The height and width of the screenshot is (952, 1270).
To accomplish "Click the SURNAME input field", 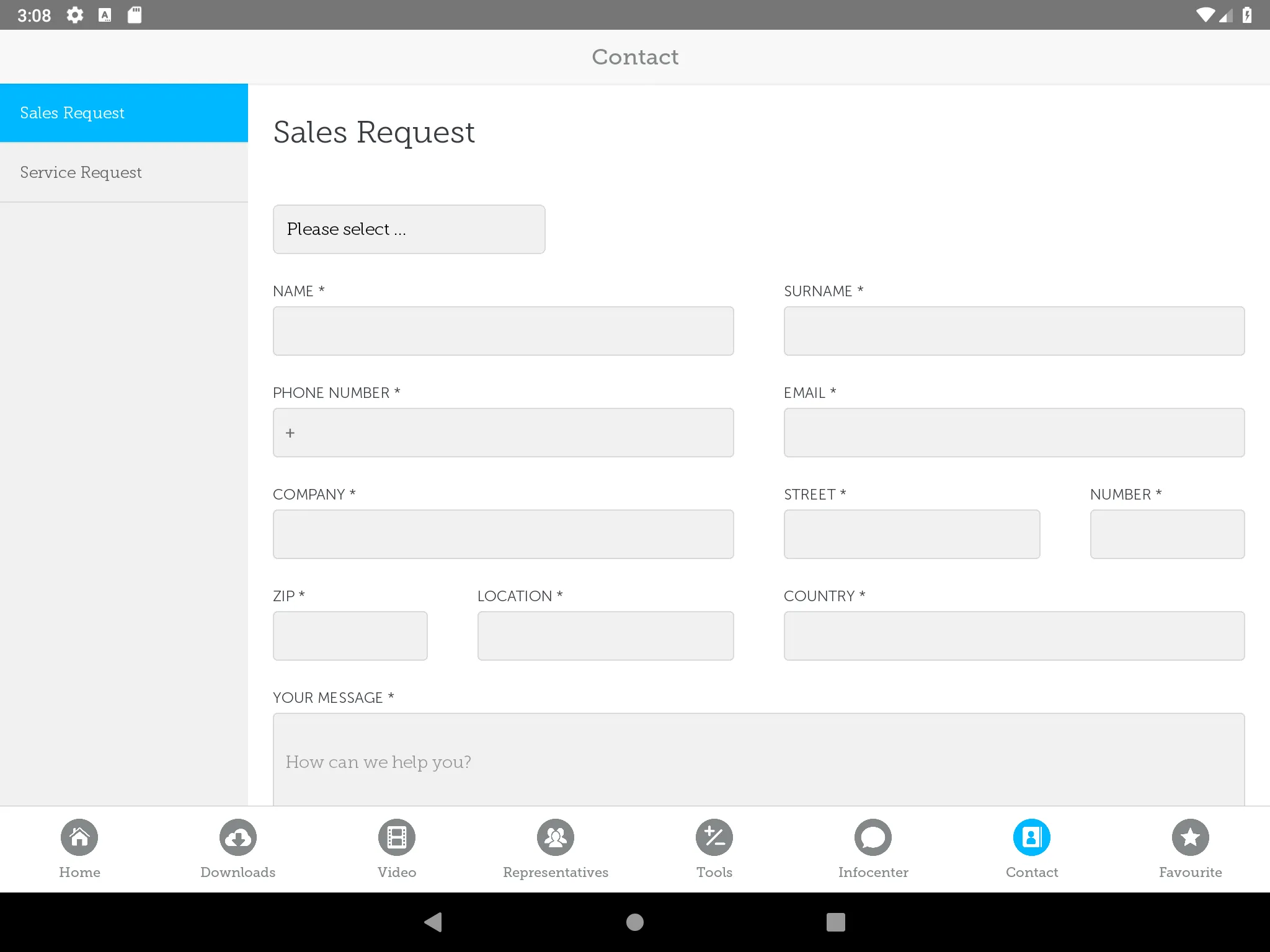I will [x=1014, y=330].
